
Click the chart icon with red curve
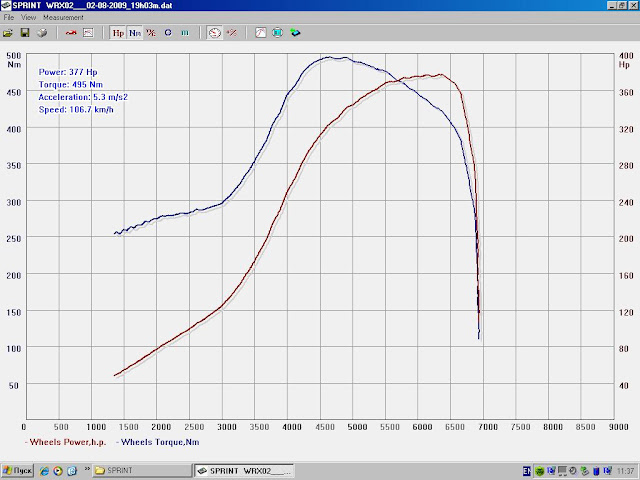click(x=261, y=33)
